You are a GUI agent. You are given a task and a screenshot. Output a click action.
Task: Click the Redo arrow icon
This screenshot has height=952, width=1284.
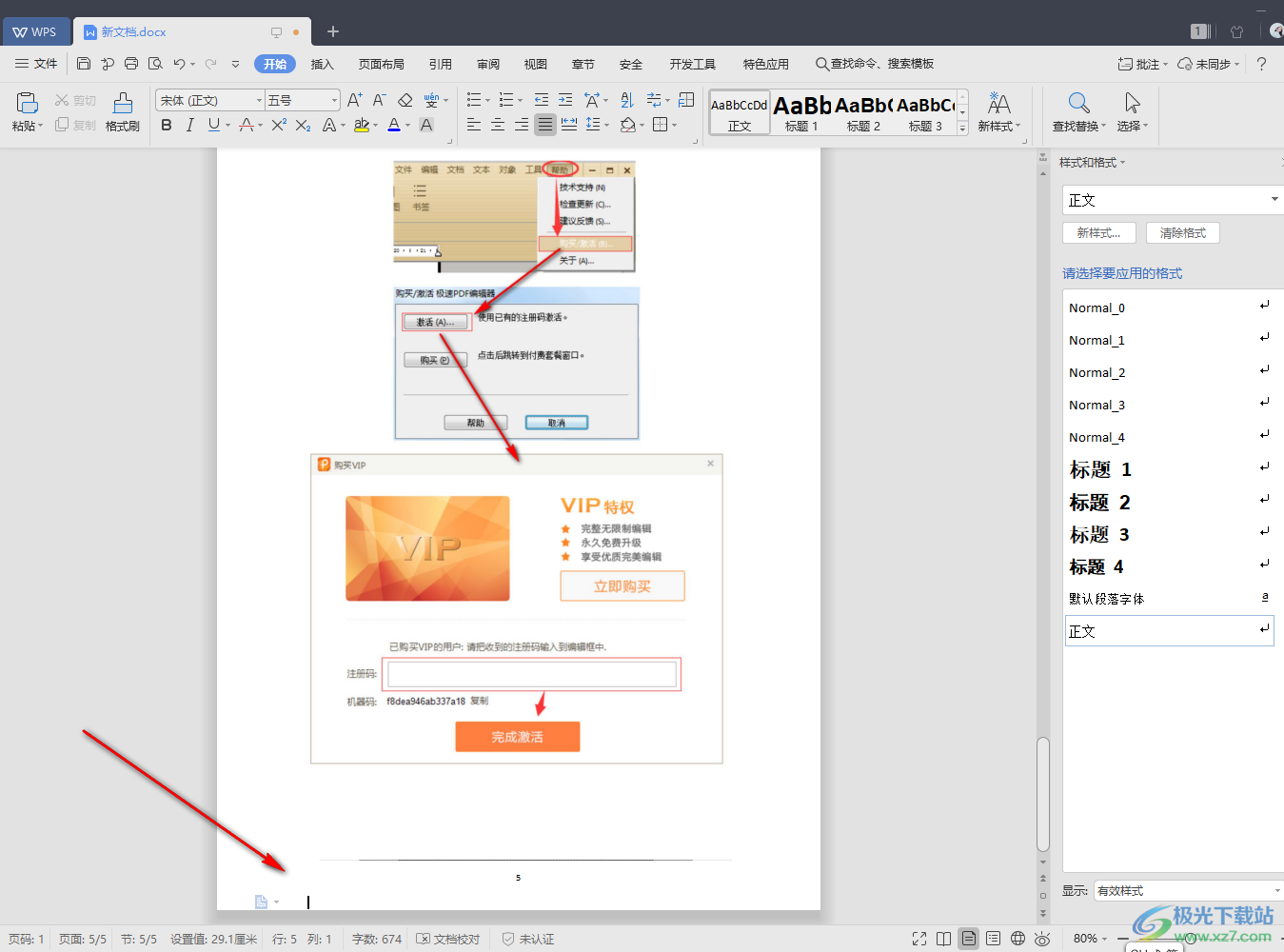(210, 64)
